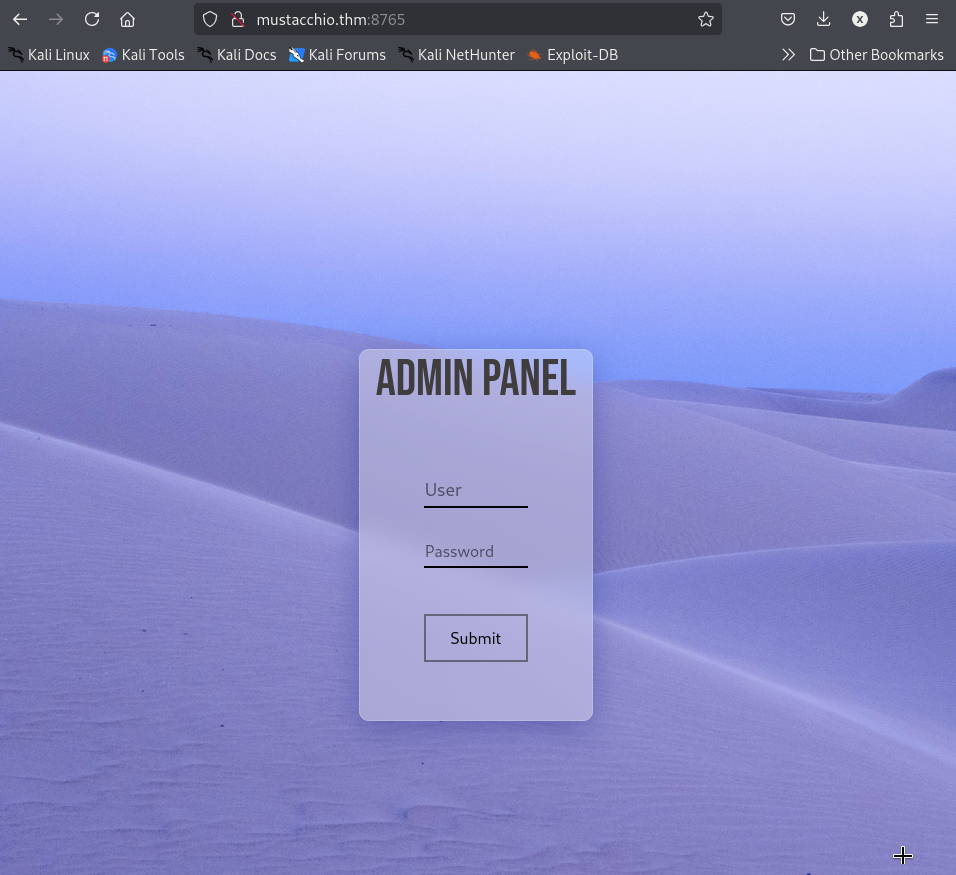The width and height of the screenshot is (956, 875).
Task: Open the Pocket save icon
Action: point(788,20)
